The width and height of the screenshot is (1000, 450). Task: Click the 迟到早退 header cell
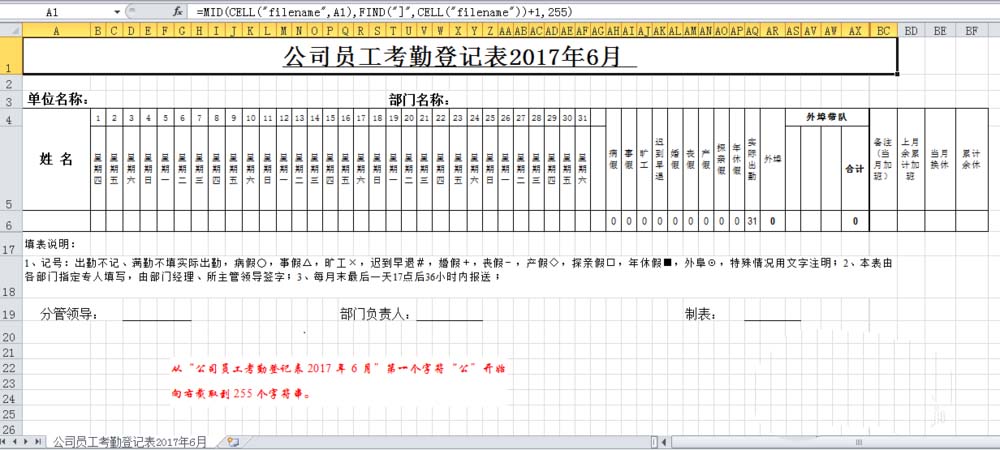click(659, 159)
